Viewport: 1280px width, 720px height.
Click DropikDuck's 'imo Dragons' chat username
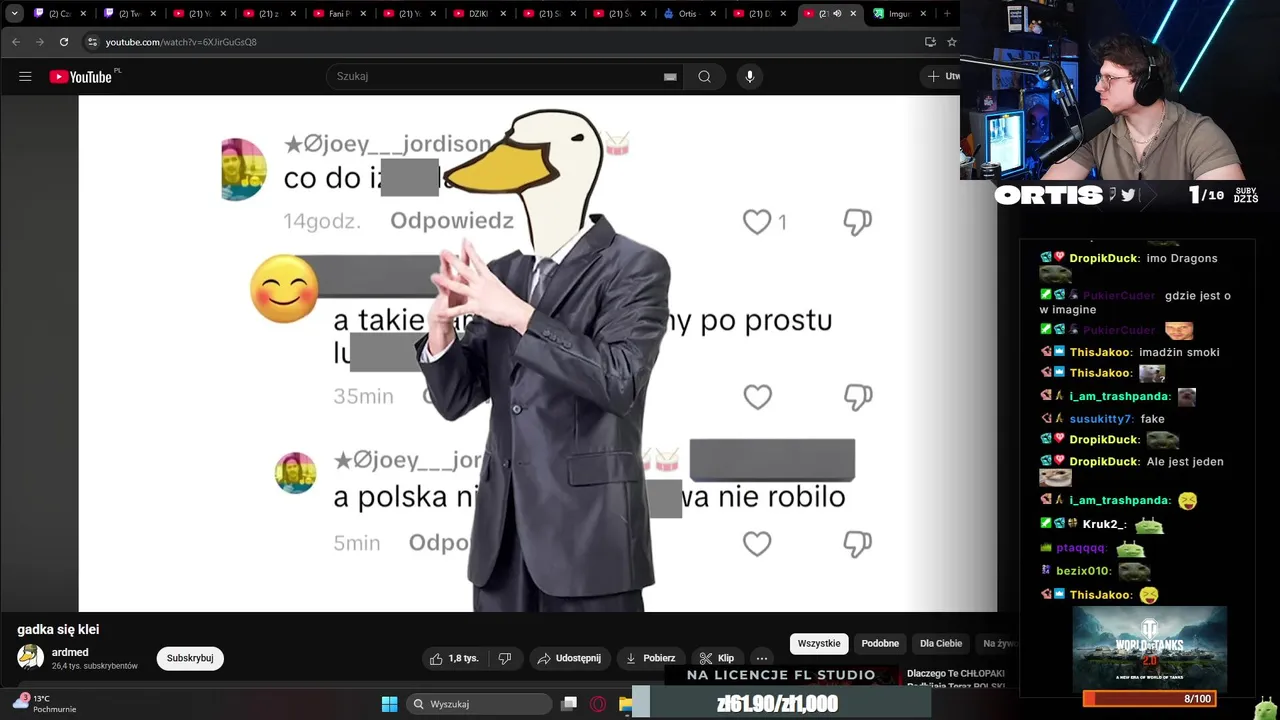(x=1103, y=258)
